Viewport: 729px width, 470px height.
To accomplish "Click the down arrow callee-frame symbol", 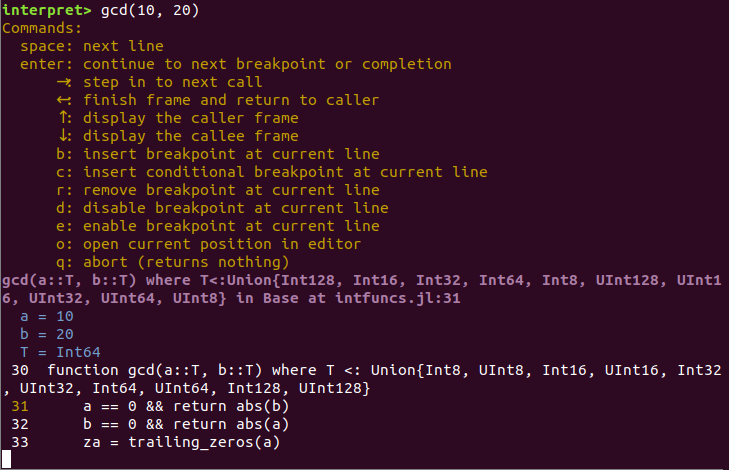I will point(64,136).
